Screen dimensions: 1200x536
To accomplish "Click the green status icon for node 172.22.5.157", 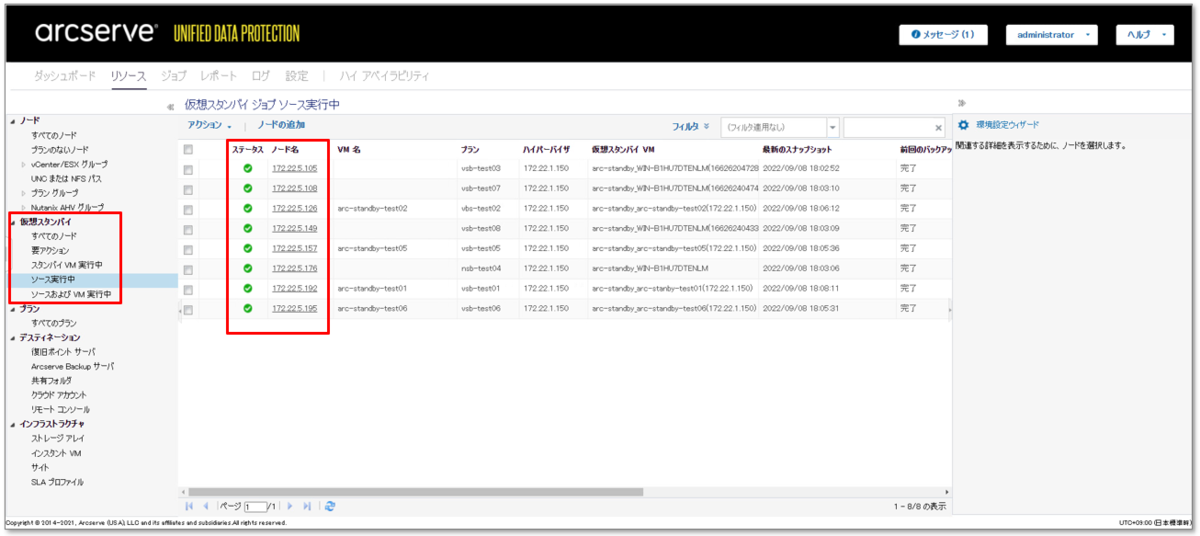I will (x=248, y=248).
